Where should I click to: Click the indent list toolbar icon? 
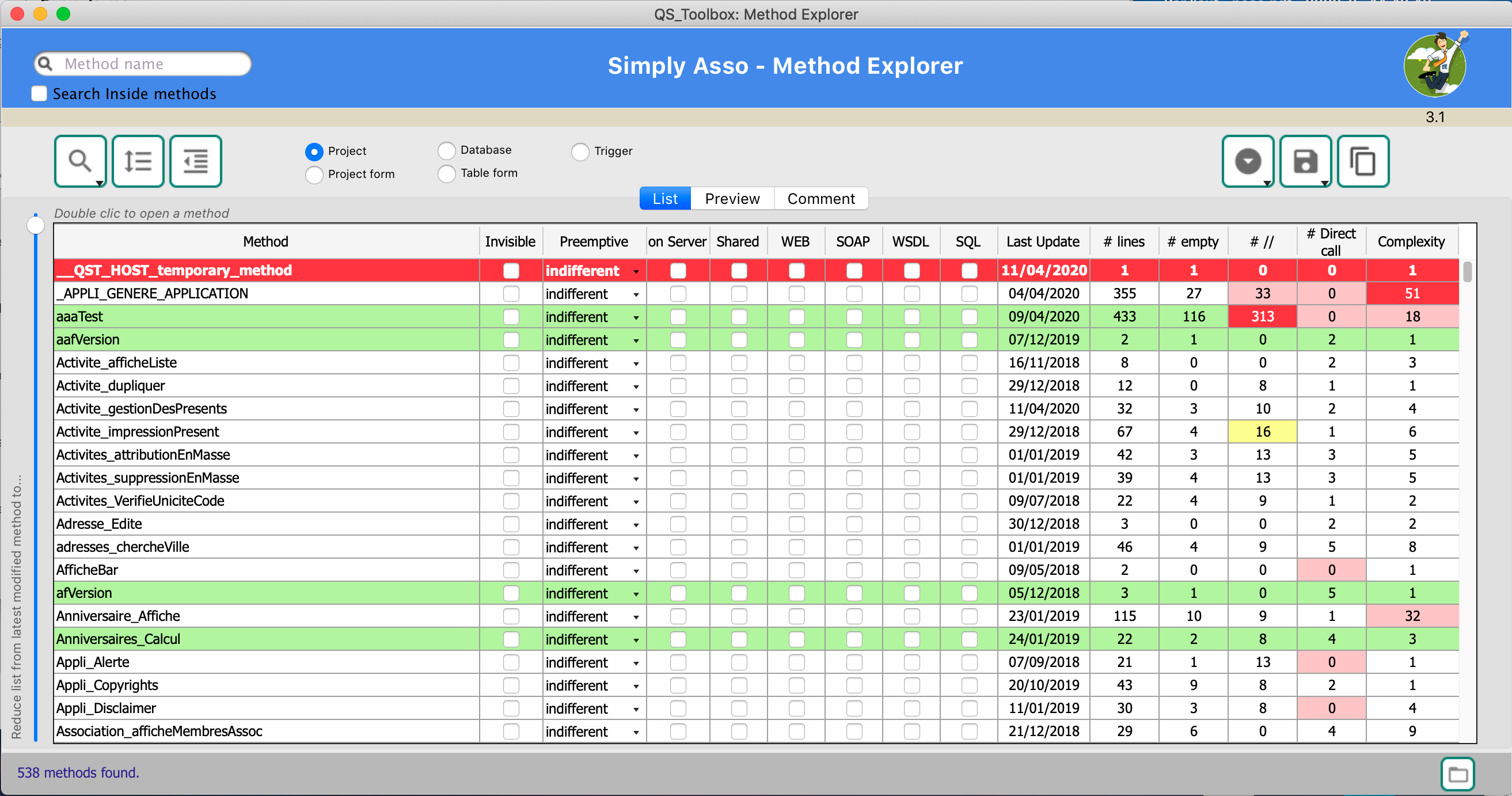coord(195,161)
